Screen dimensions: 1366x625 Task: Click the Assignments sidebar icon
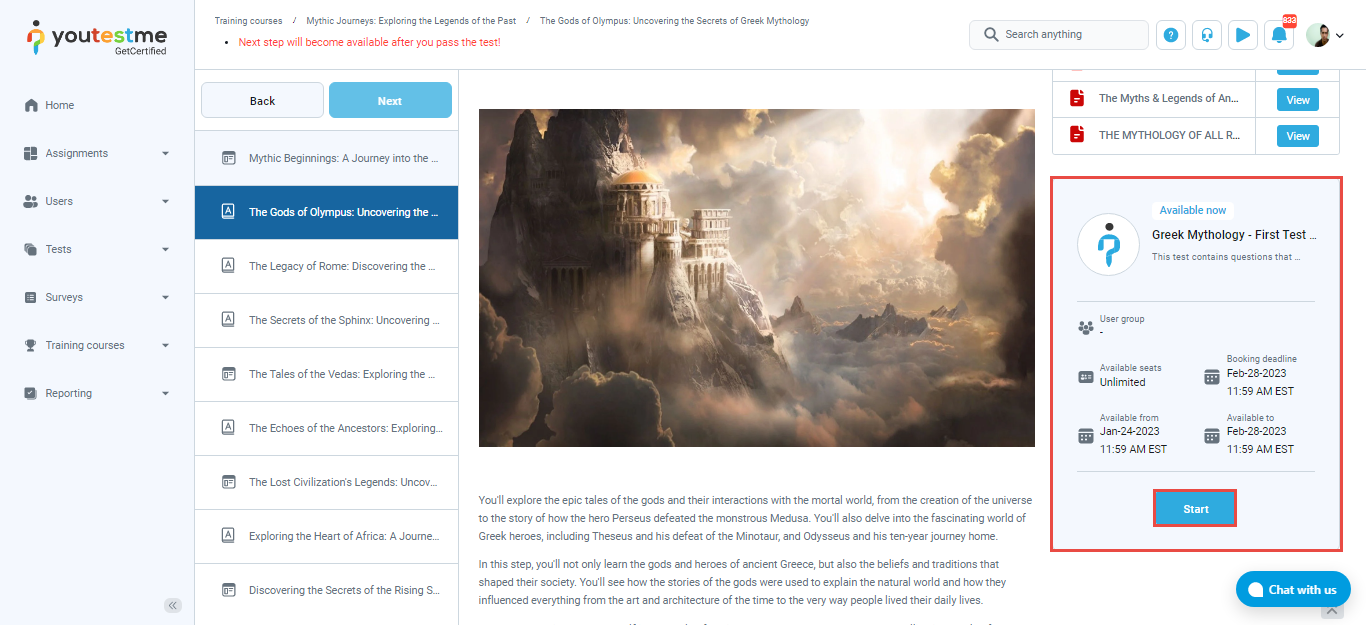pos(31,153)
